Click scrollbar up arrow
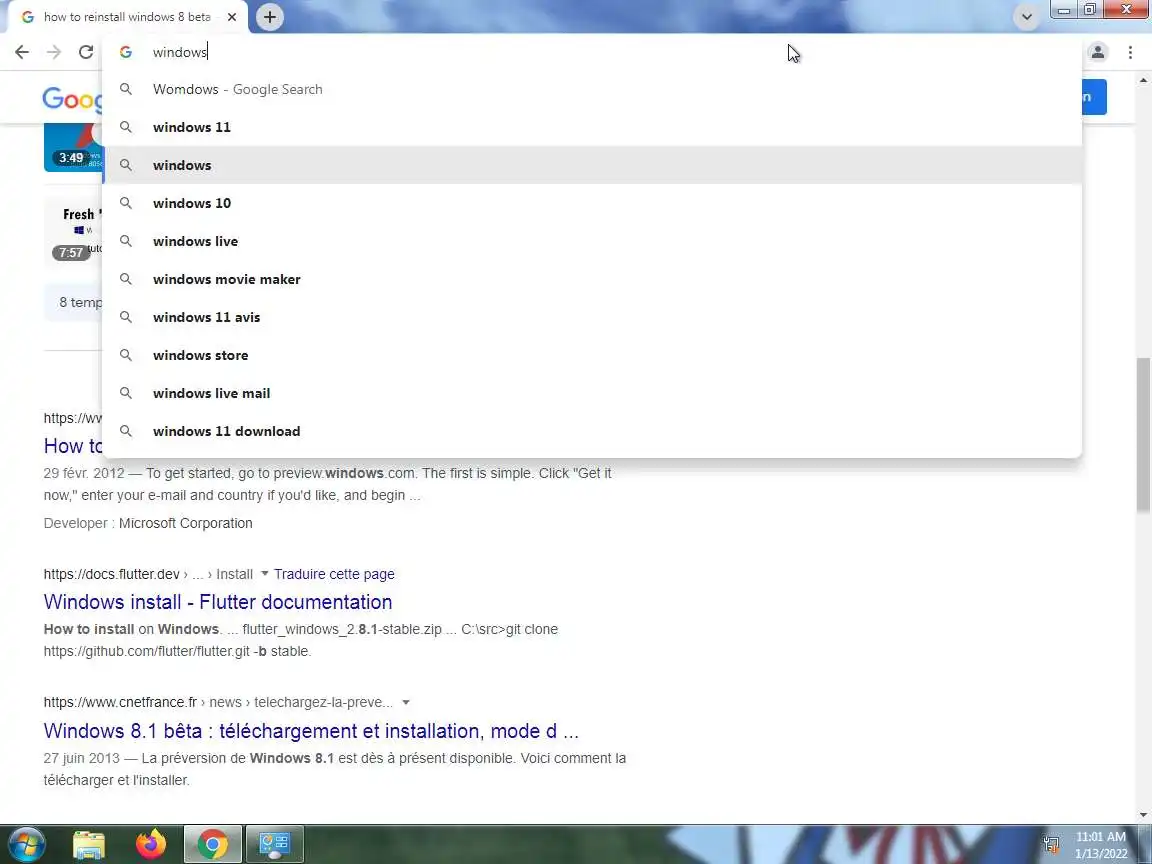The width and height of the screenshot is (1152, 864). click(1143, 79)
